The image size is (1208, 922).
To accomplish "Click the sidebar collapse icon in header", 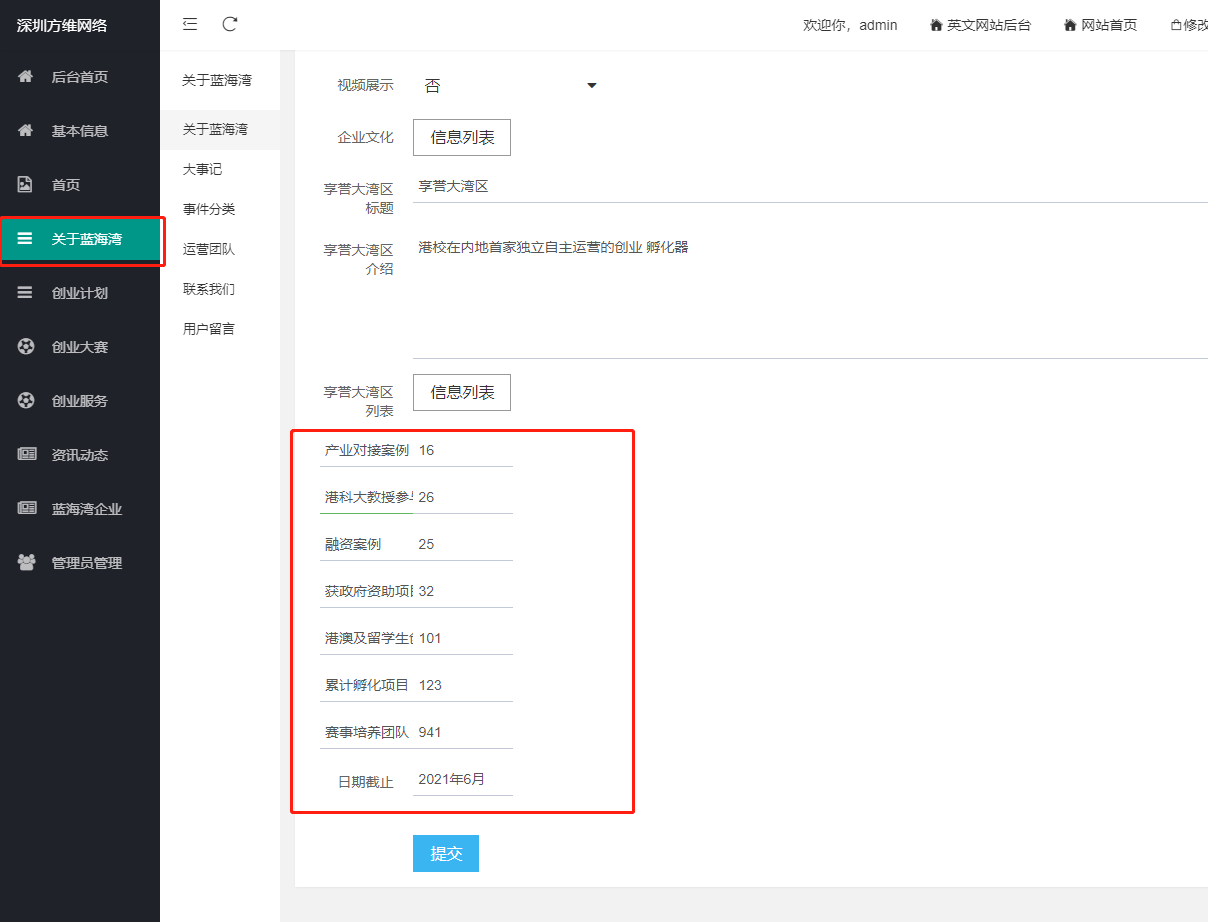I will 190,24.
